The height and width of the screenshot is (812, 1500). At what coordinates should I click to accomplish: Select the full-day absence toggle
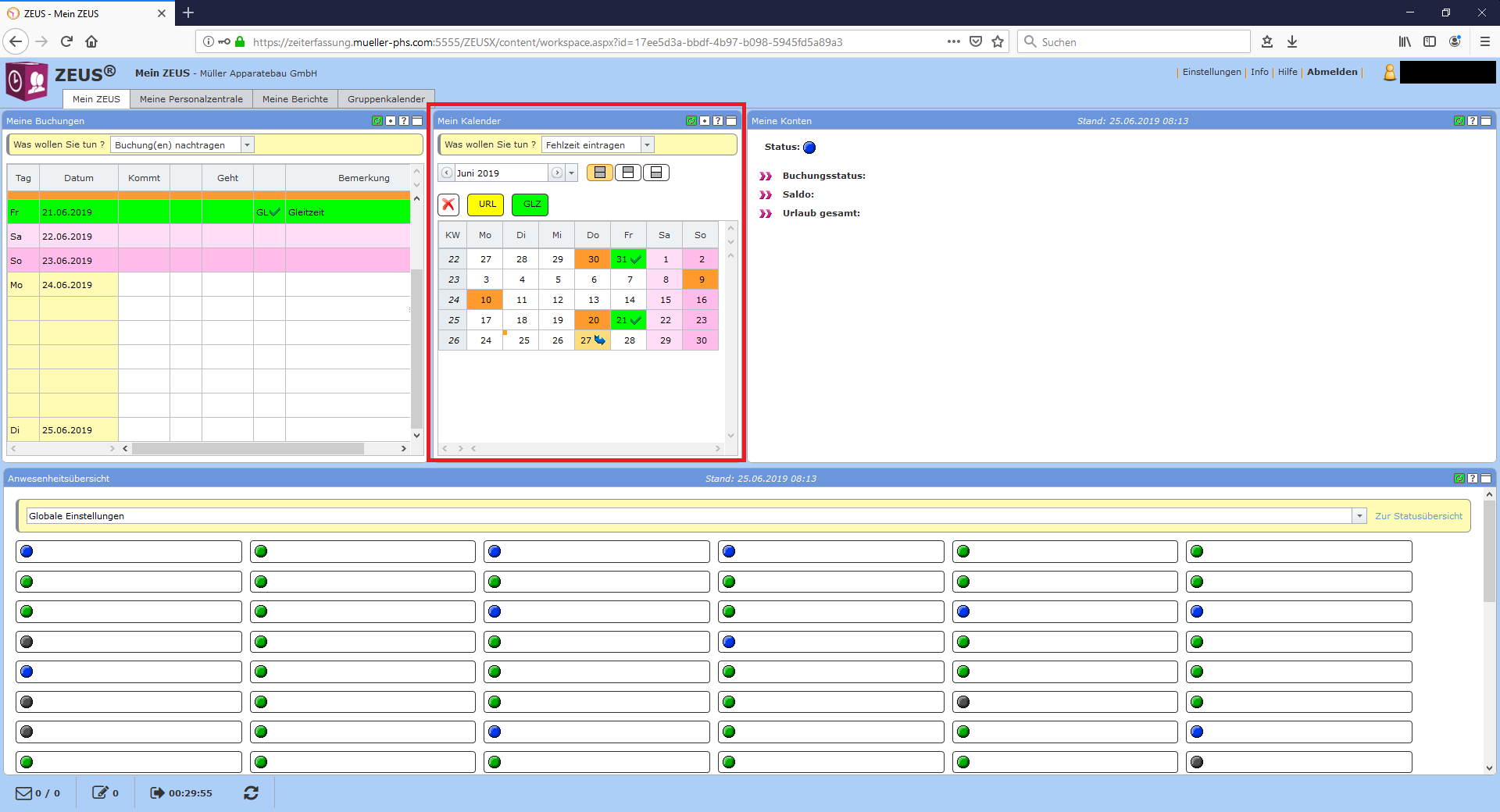[x=600, y=173]
